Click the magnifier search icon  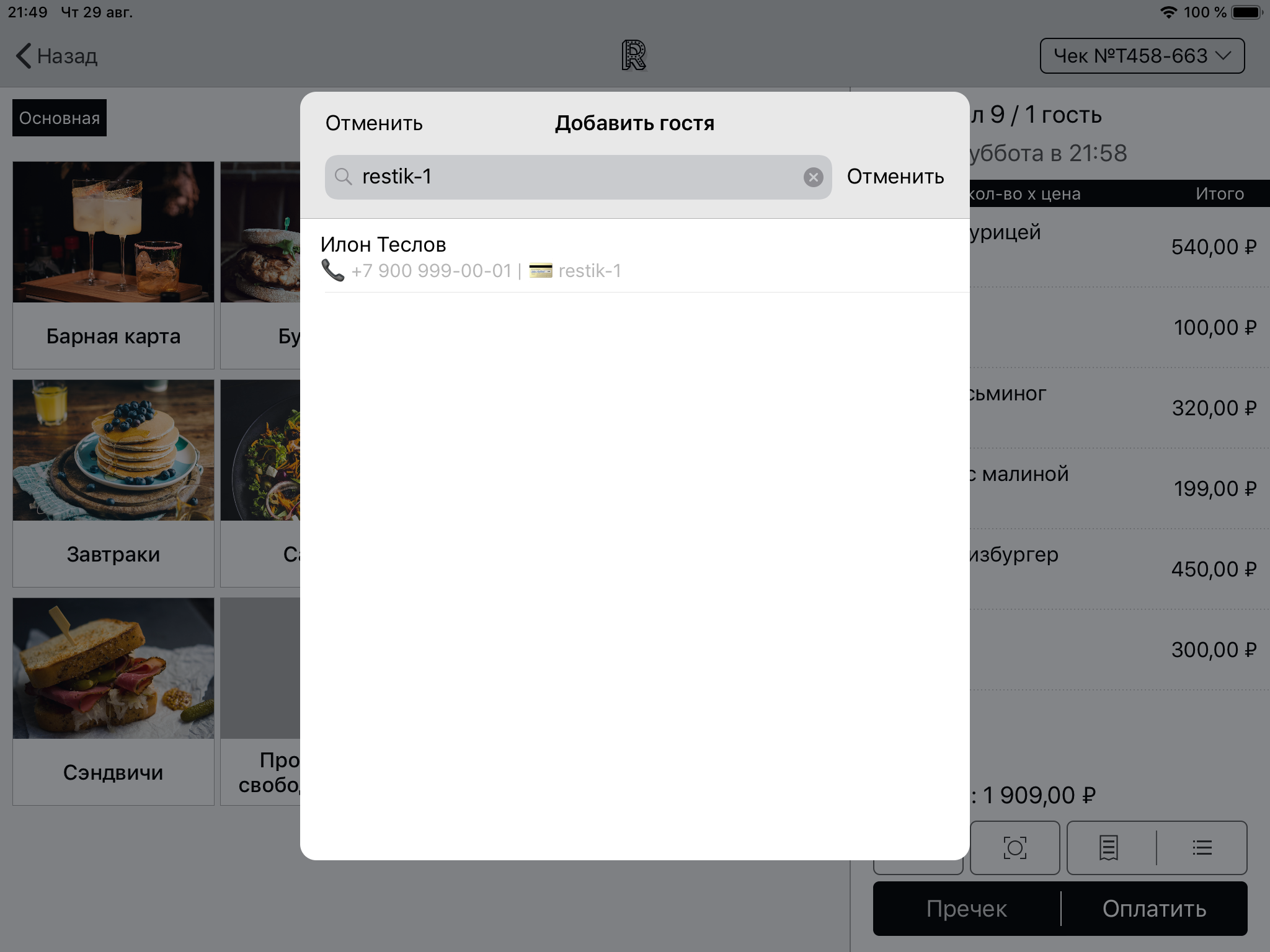coord(343,177)
